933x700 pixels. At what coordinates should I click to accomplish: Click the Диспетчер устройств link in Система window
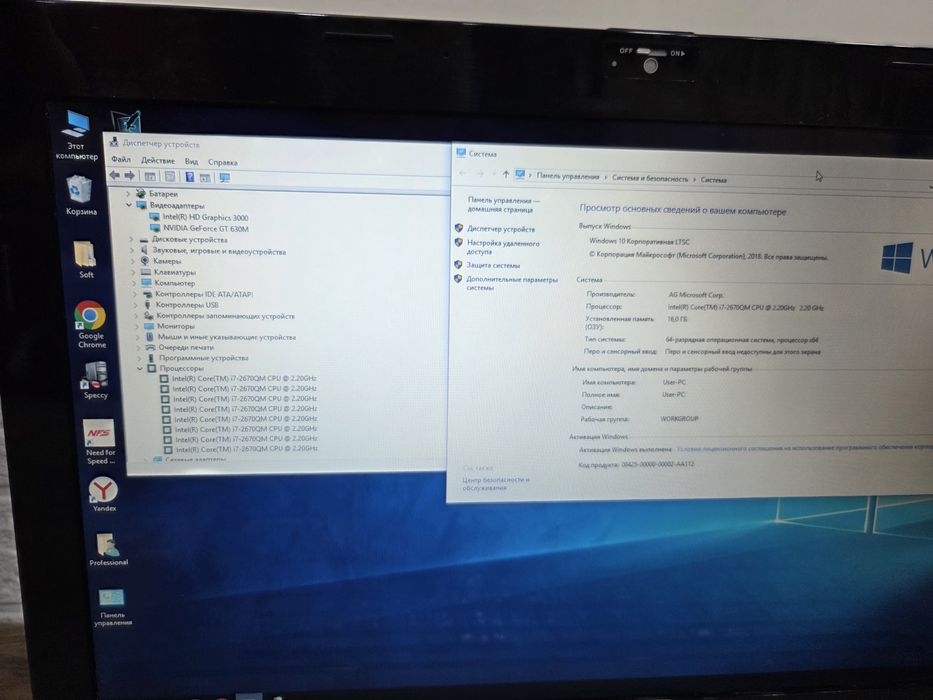click(500, 229)
